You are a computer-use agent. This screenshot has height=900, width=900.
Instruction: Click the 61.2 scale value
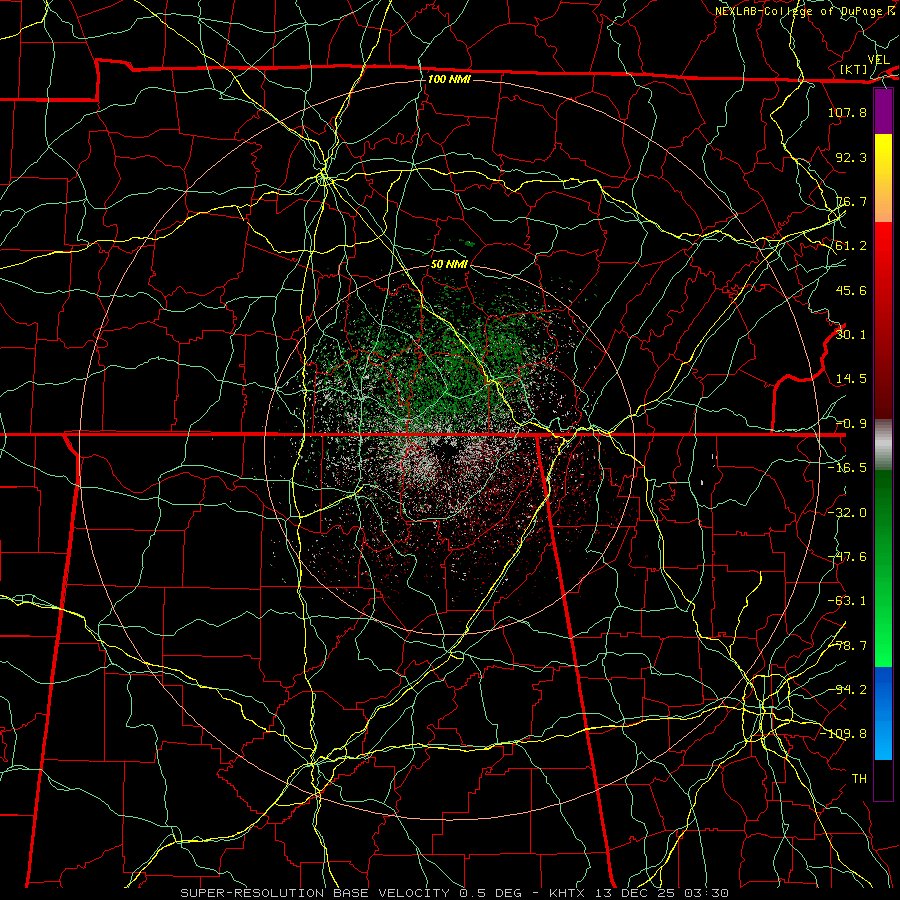[851, 246]
